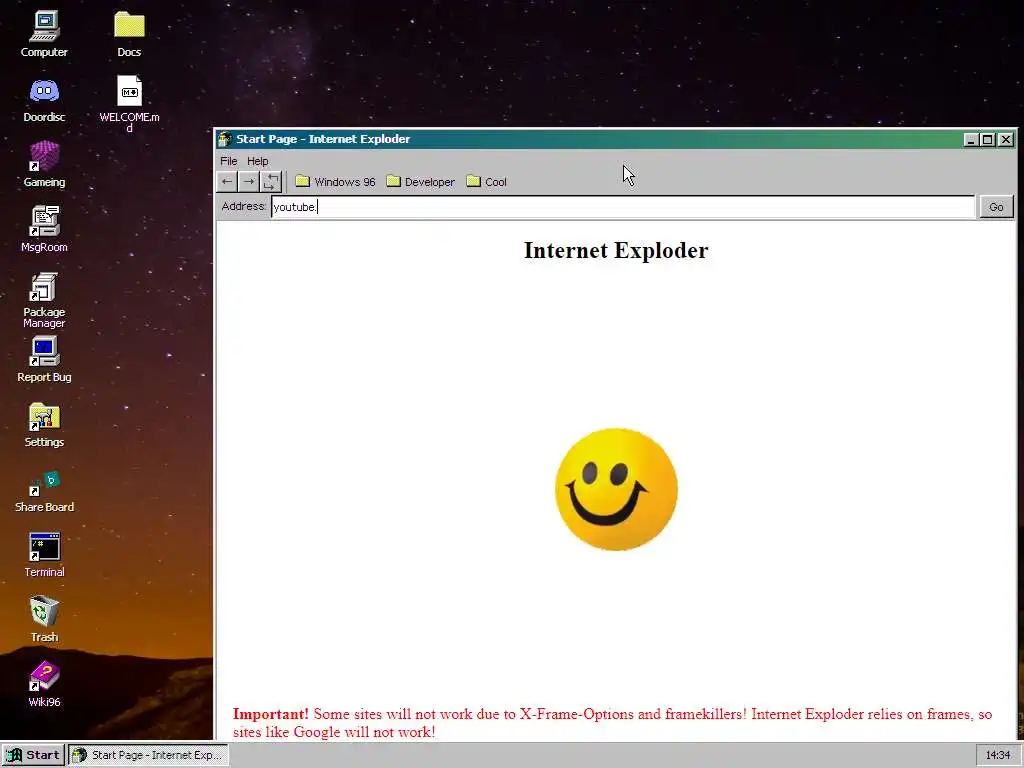Open the Trash icon

coord(44,619)
